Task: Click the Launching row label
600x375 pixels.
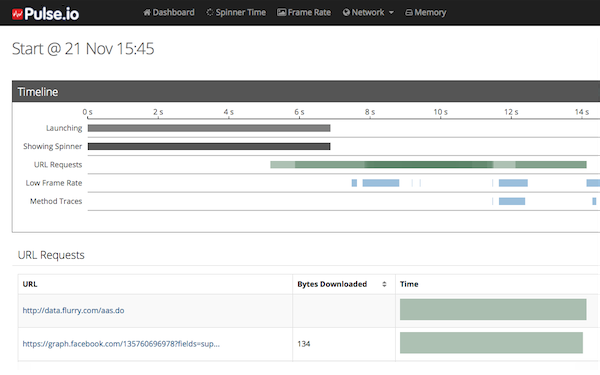Action: [x=64, y=128]
